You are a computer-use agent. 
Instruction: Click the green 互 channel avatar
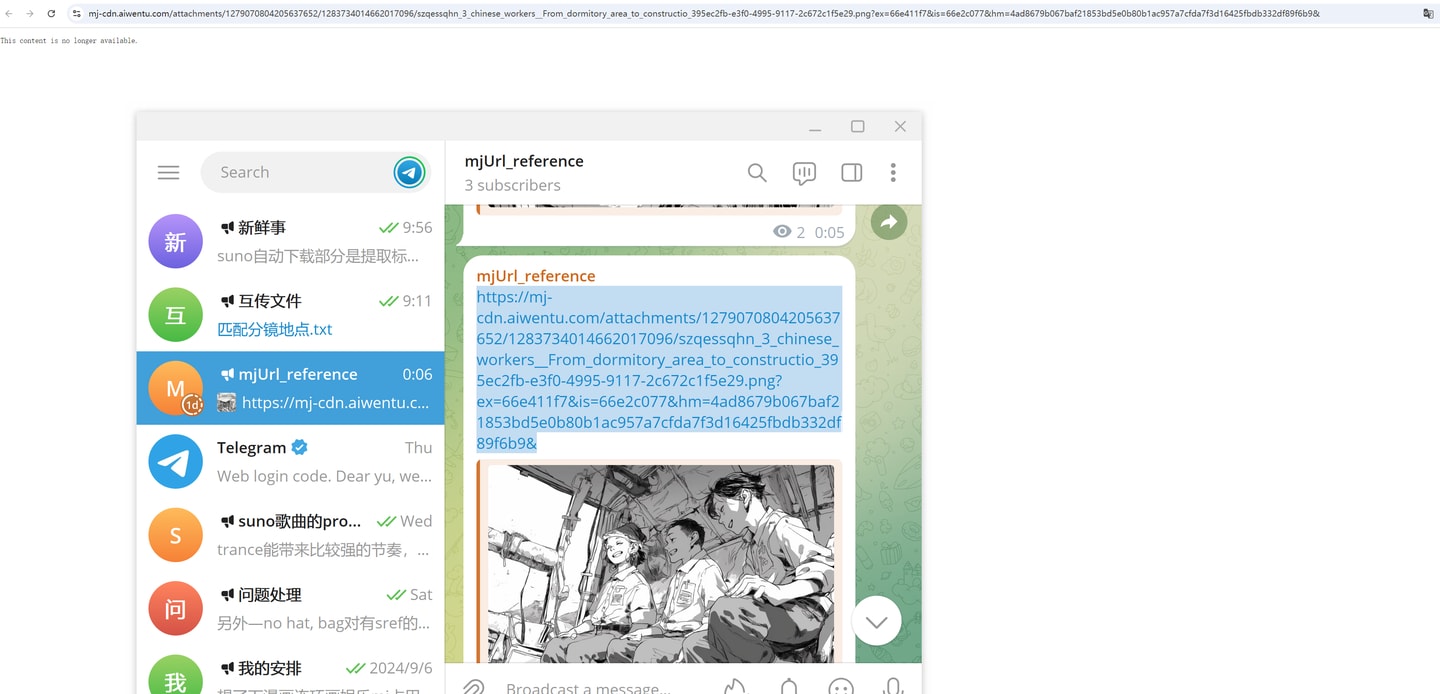175,315
